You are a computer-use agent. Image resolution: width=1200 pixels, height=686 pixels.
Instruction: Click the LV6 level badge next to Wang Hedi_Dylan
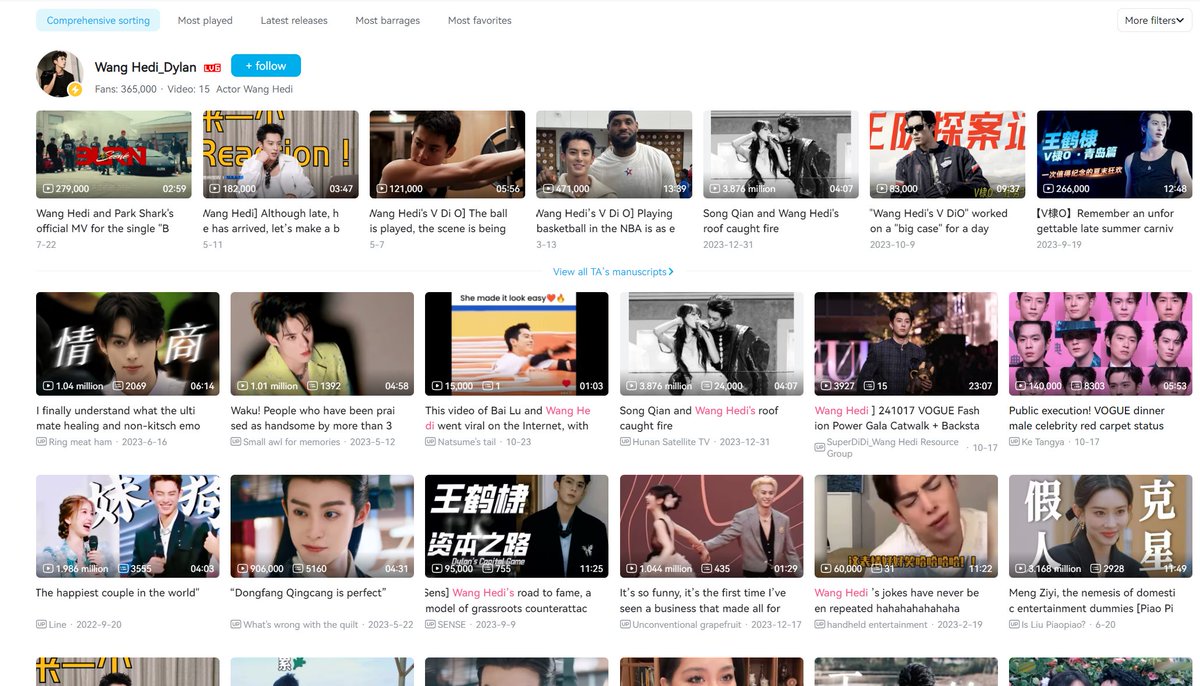coord(212,68)
